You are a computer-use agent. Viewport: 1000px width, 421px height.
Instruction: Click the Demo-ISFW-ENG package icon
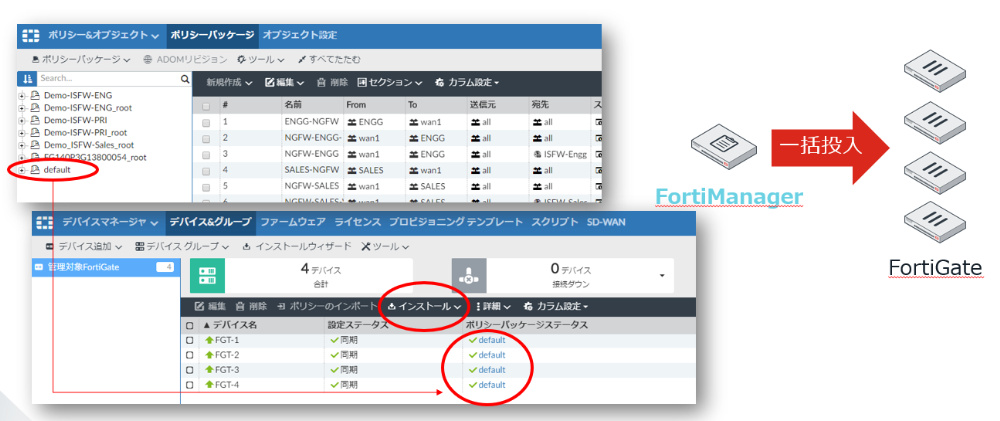(36, 96)
